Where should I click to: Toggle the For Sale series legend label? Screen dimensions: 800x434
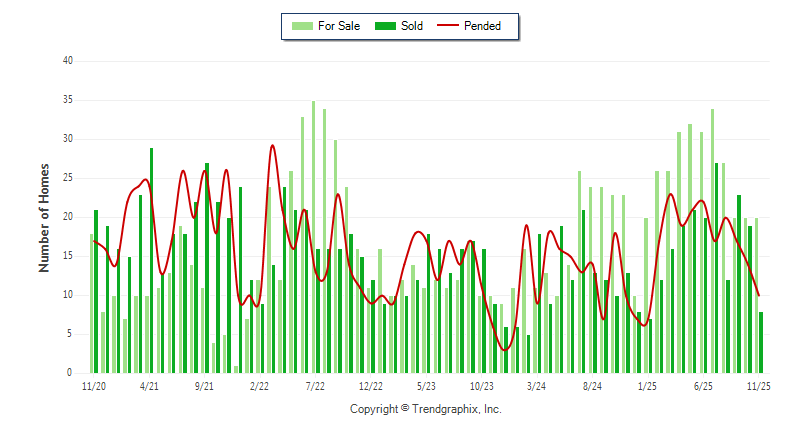pyautogui.click(x=338, y=26)
